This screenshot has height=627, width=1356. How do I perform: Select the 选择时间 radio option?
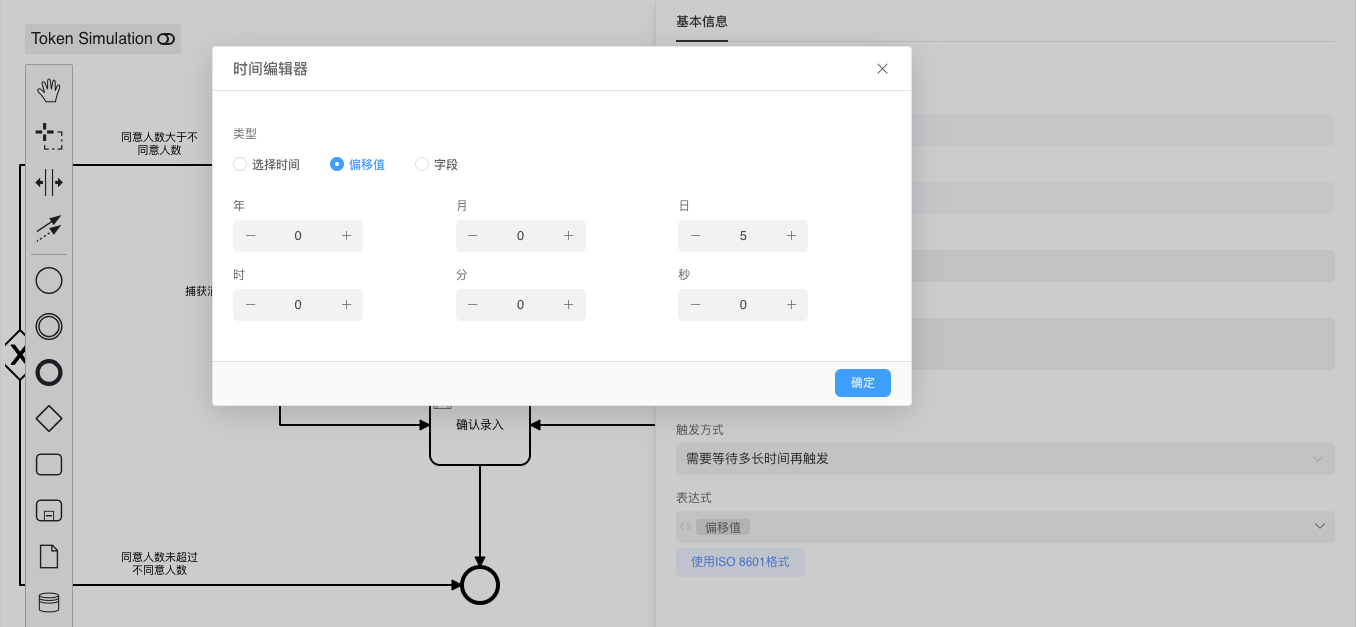tap(240, 165)
